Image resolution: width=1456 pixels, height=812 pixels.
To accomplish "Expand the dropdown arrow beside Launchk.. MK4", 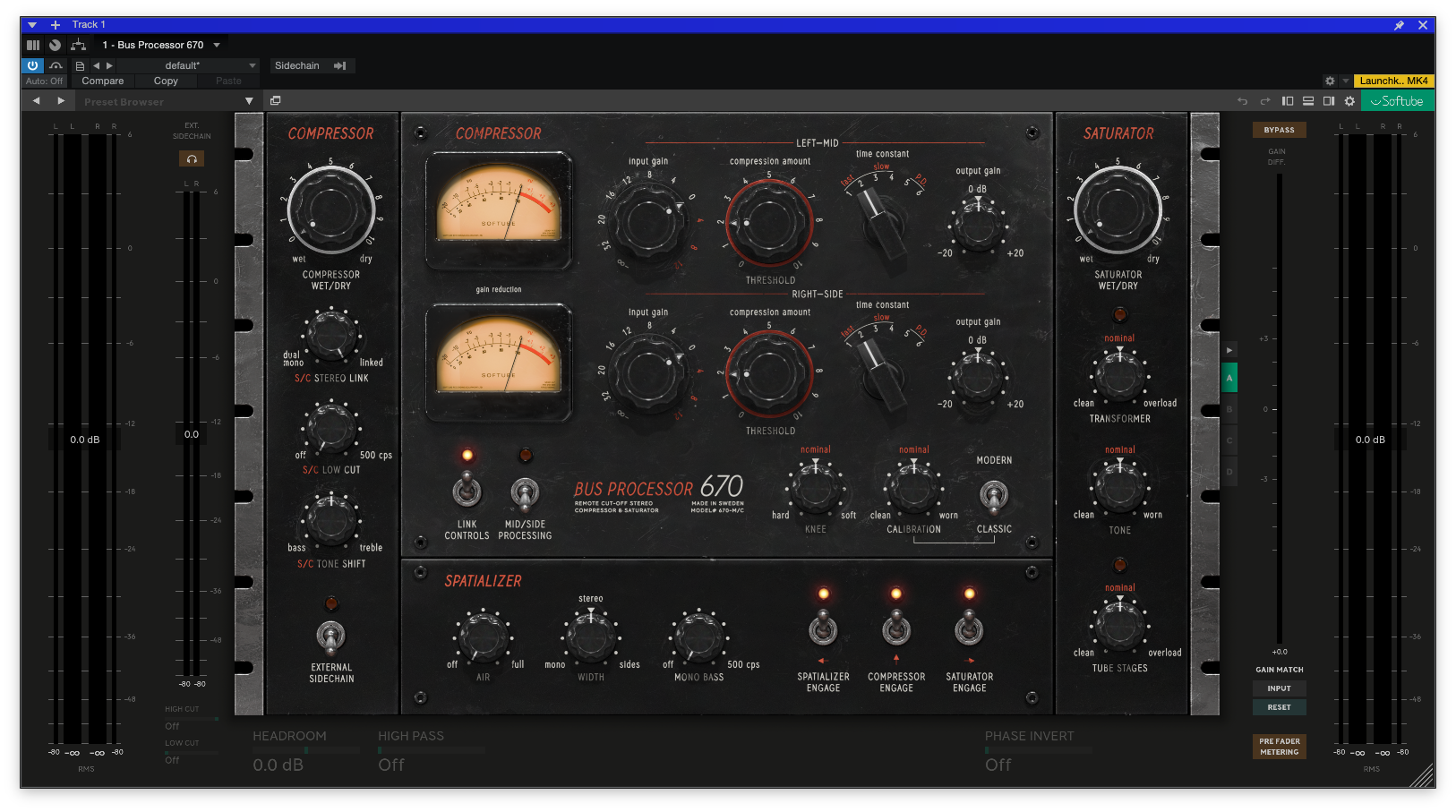I will point(1345,81).
